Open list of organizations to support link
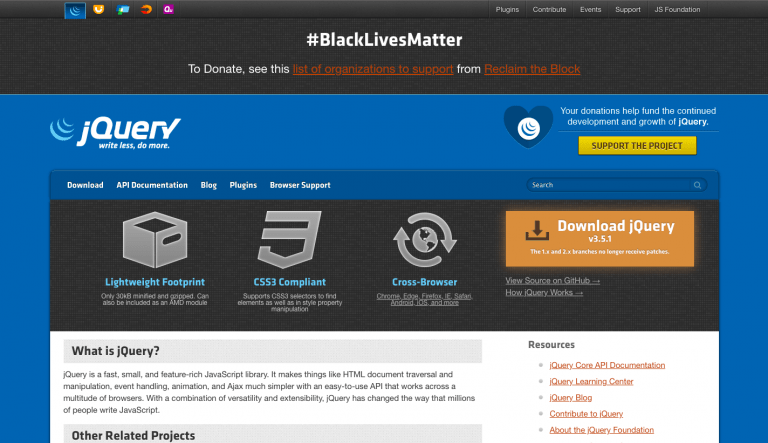 [373, 69]
